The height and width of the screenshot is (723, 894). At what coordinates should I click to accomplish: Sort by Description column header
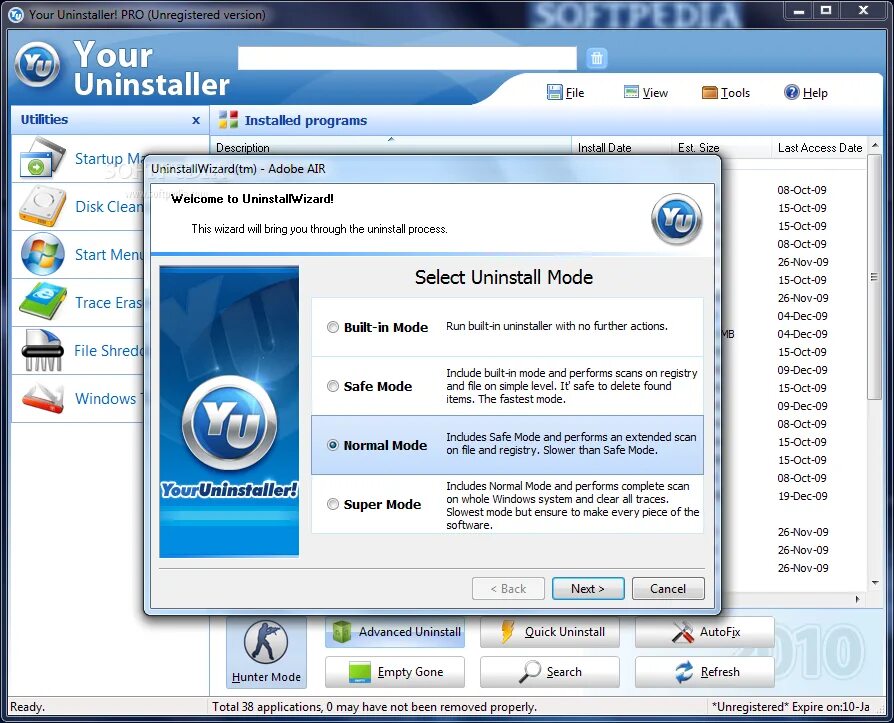click(391, 147)
